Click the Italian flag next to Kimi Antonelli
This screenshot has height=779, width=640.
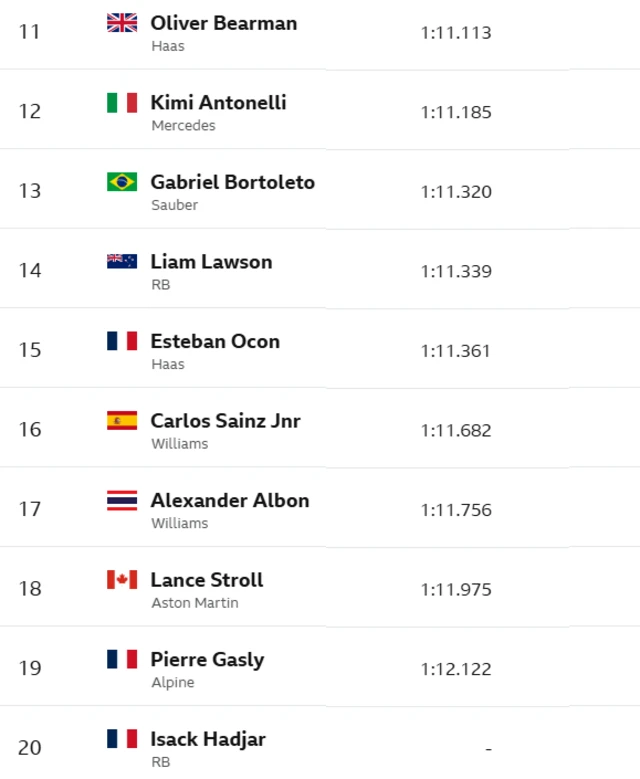click(x=122, y=102)
